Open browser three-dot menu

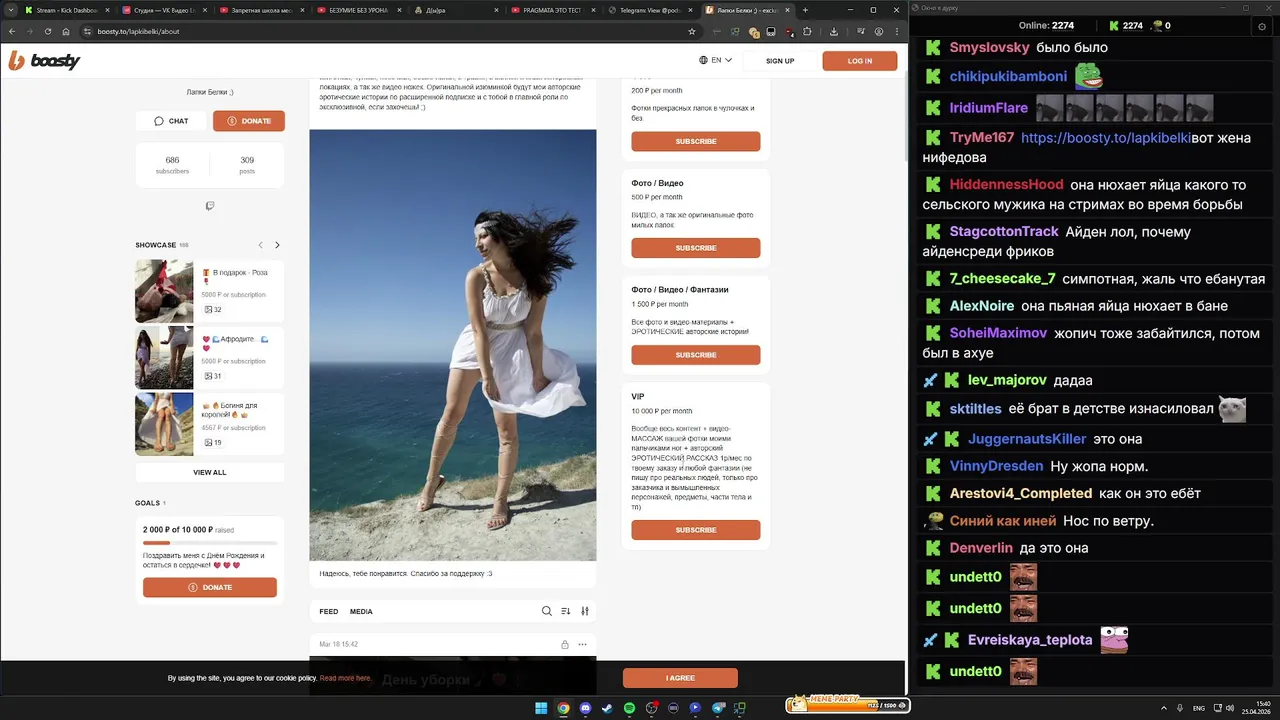click(896, 31)
